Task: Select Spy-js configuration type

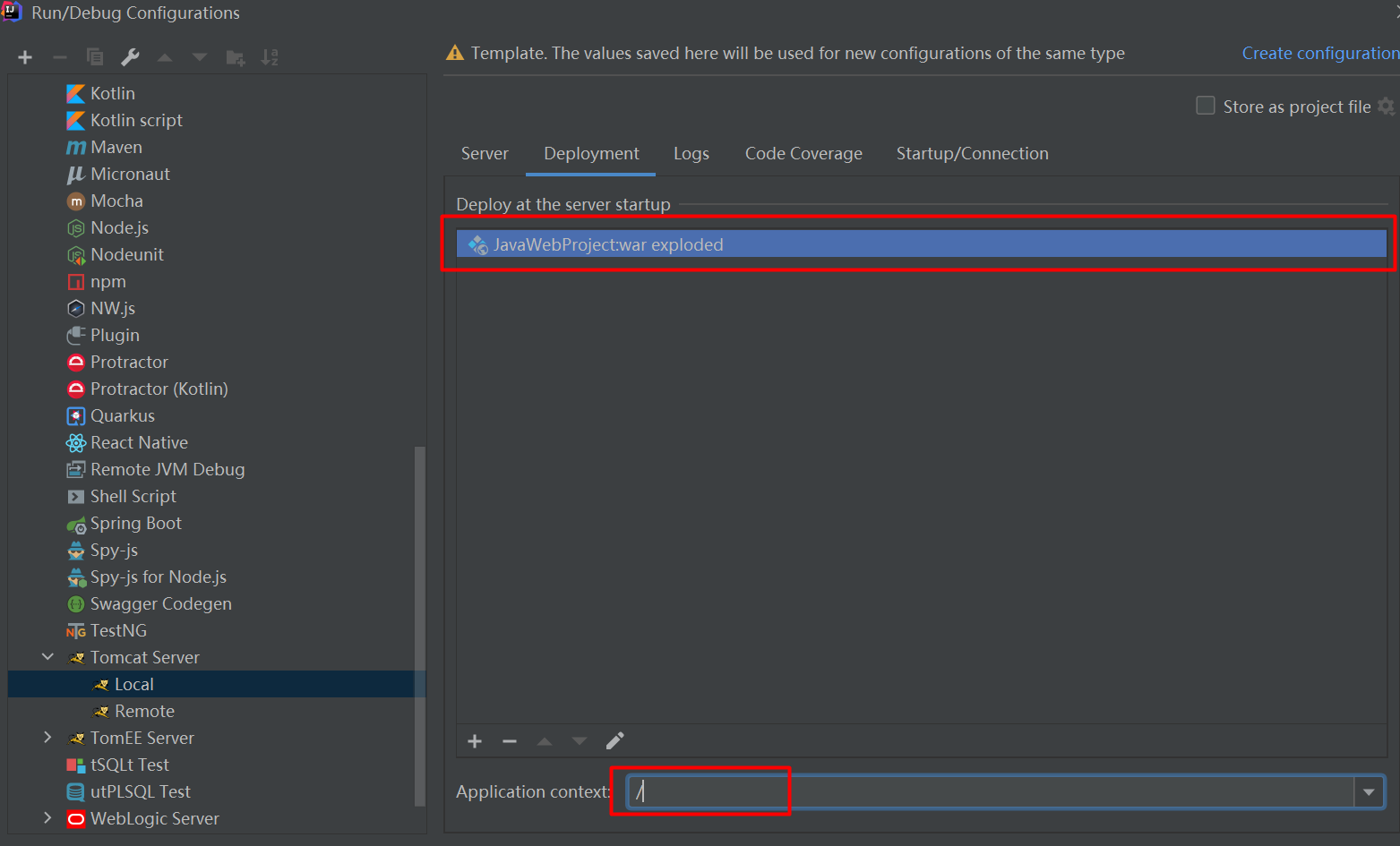Action: point(114,550)
